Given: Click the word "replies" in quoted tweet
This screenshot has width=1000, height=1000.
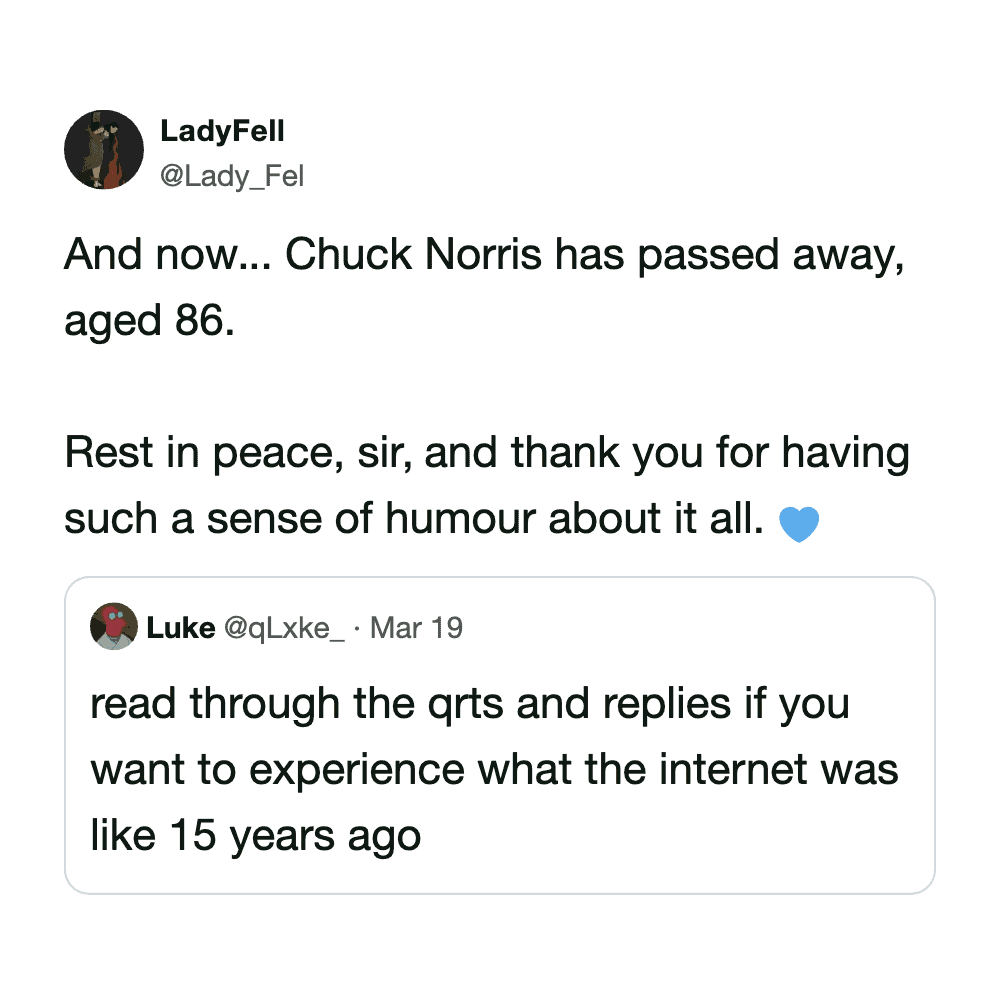Looking at the screenshot, I should tap(674, 704).
